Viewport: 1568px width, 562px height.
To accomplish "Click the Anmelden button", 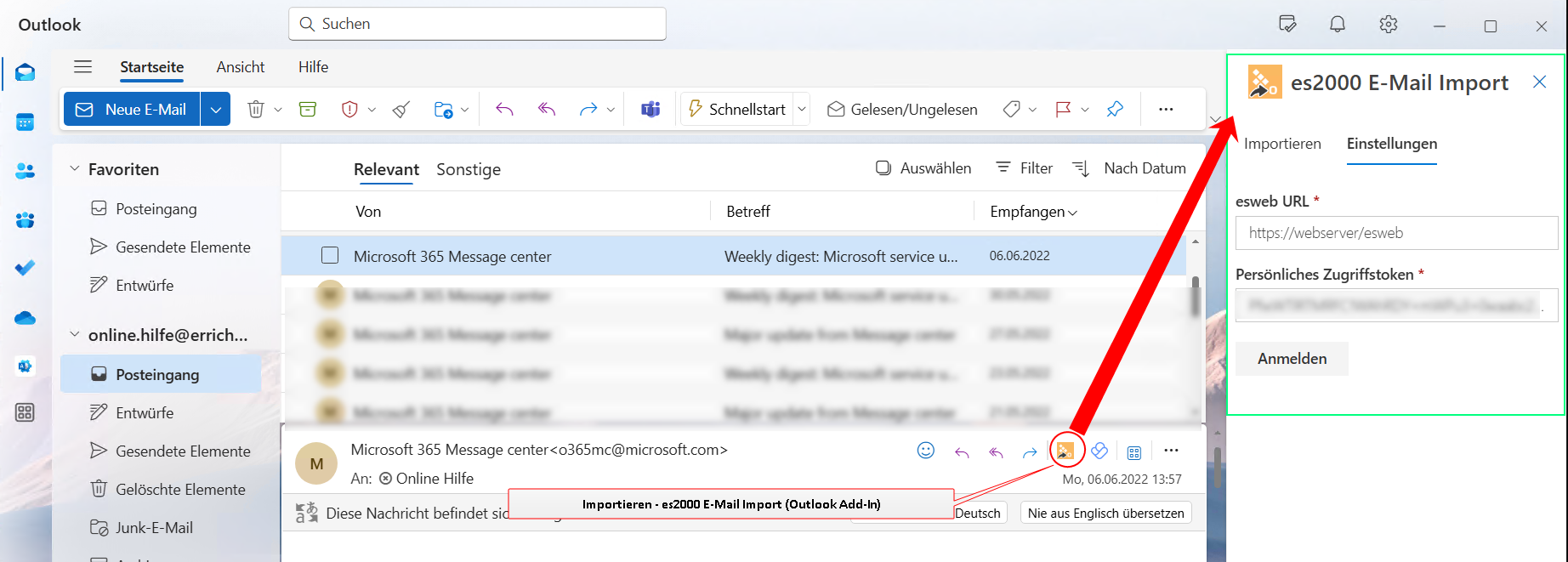I will coord(1292,359).
